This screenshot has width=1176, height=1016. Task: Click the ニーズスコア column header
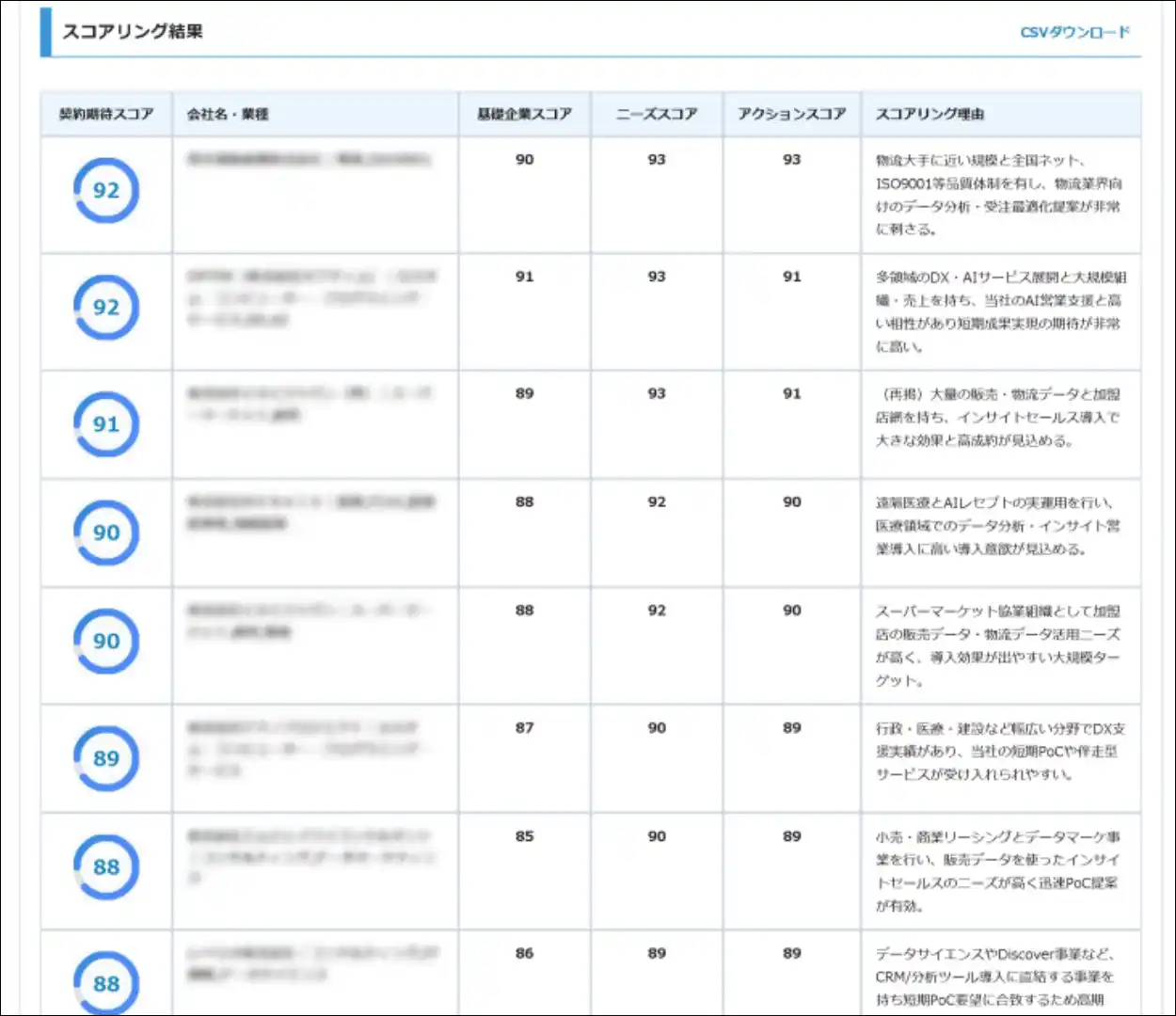click(x=657, y=114)
